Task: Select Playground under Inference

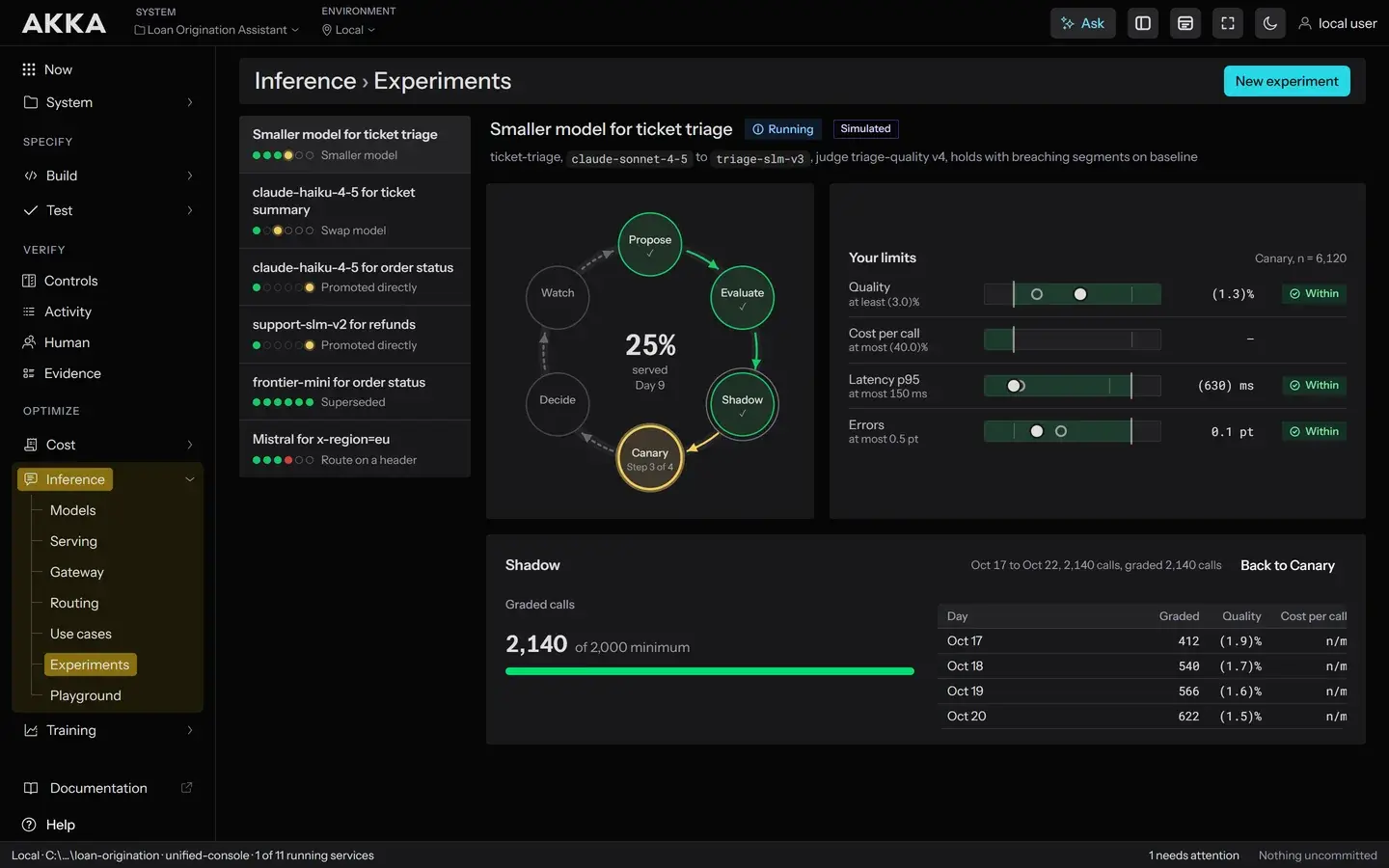Action: pos(86,695)
